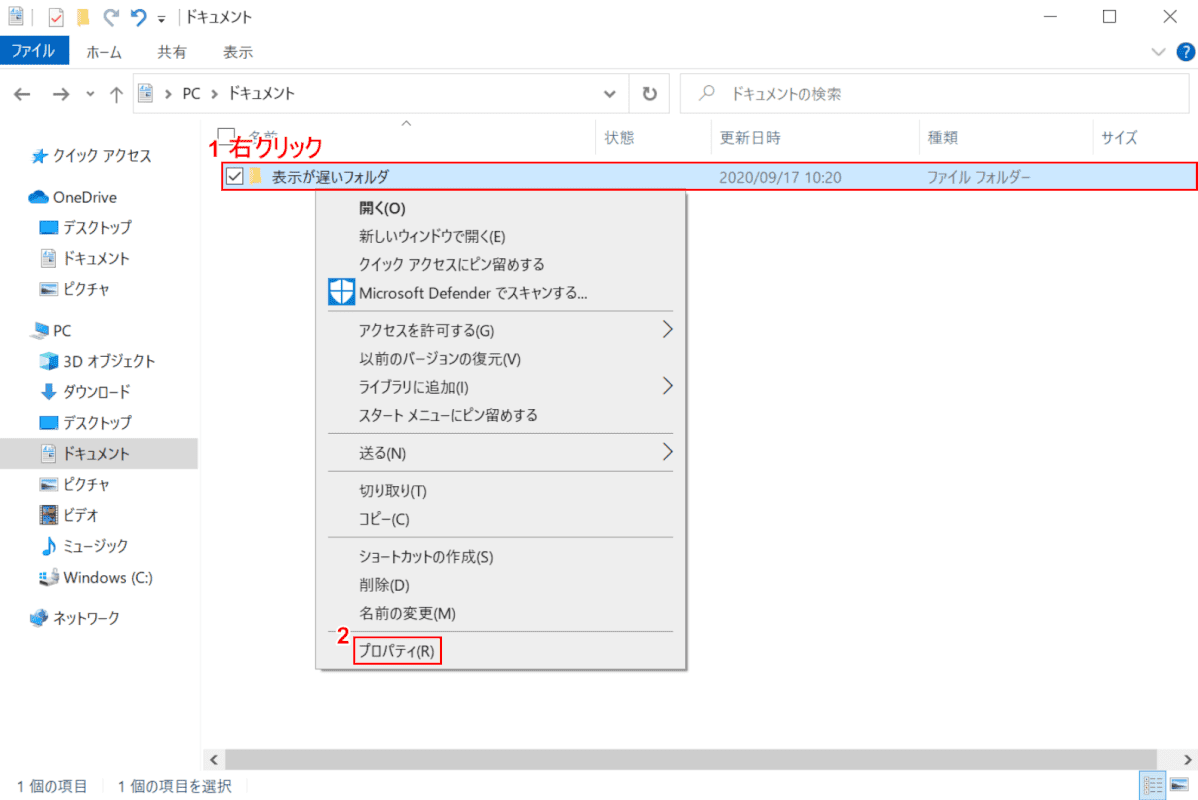
Task: Select ミュージック in the navigation pane
Action: click(84, 546)
